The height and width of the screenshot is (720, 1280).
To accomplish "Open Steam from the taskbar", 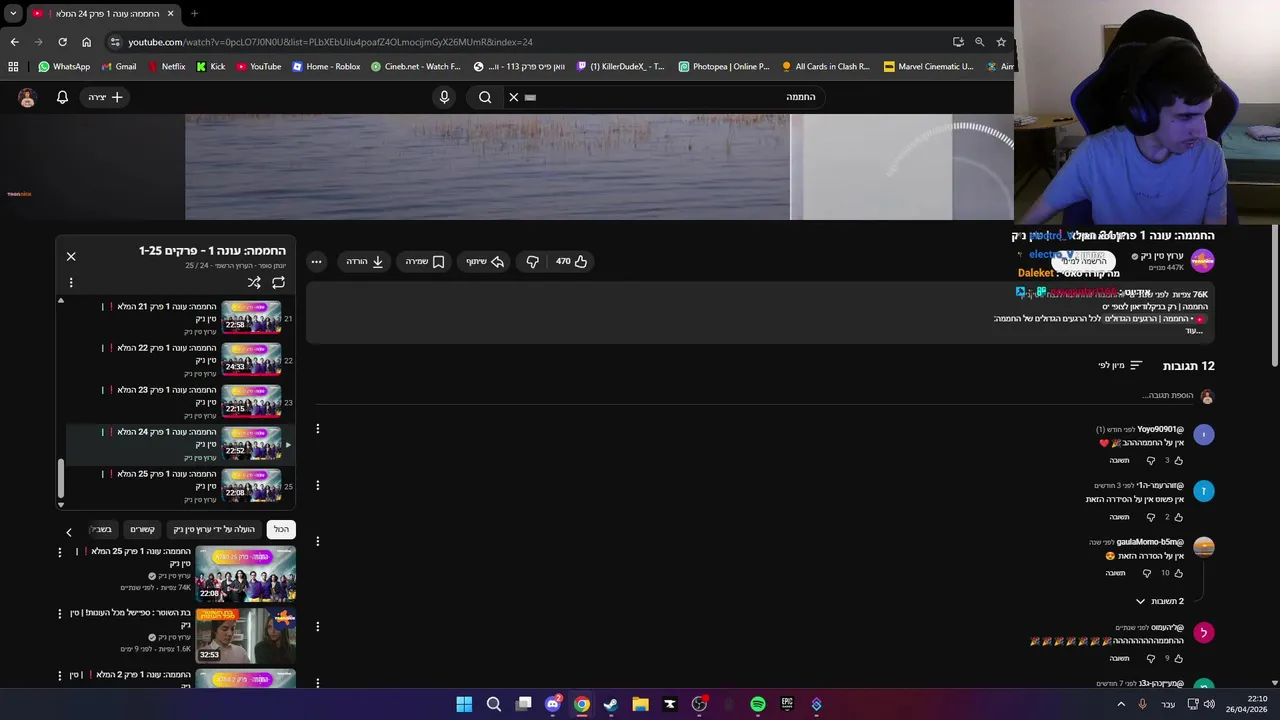I will (611, 704).
